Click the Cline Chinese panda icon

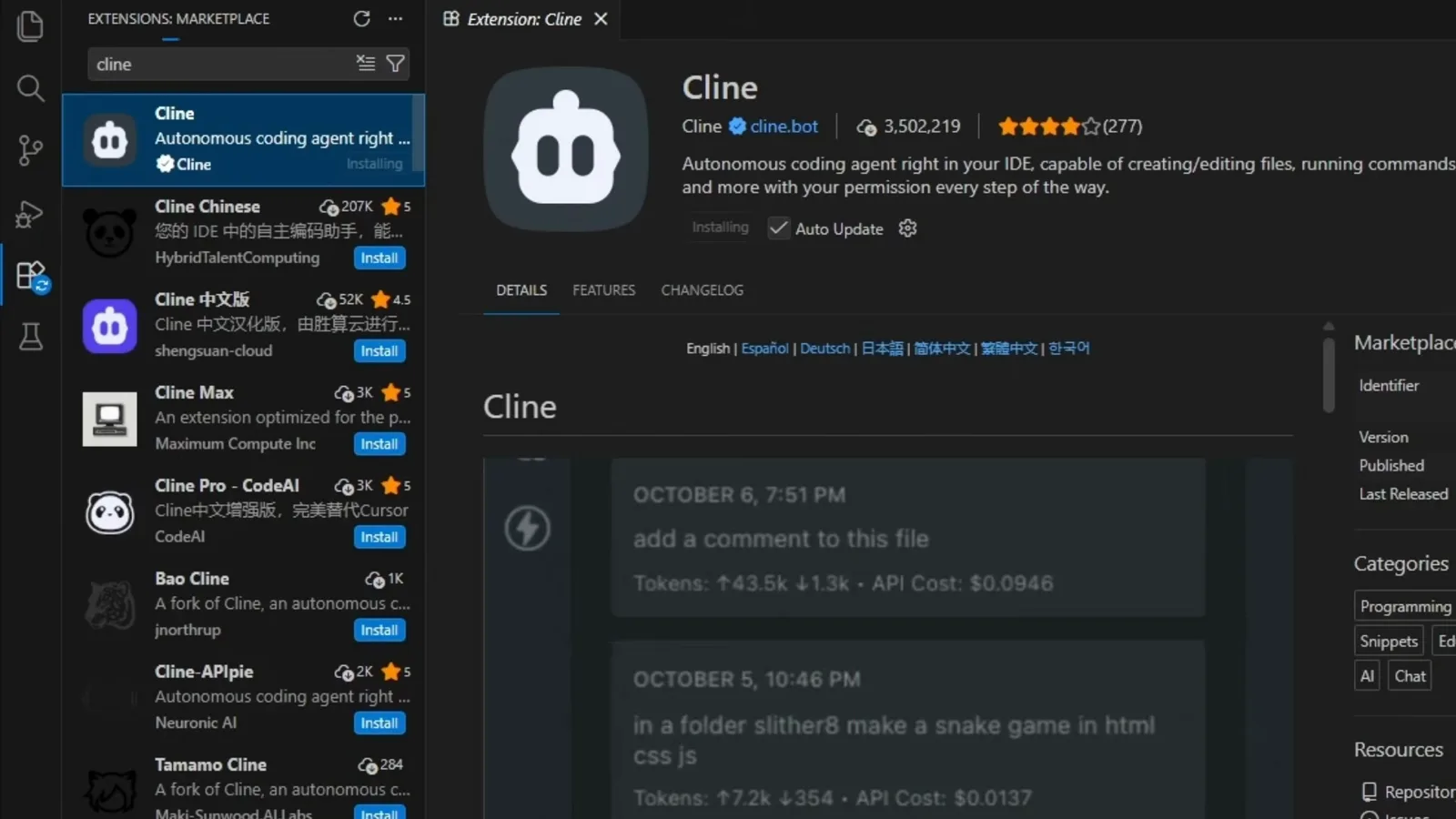[110, 233]
